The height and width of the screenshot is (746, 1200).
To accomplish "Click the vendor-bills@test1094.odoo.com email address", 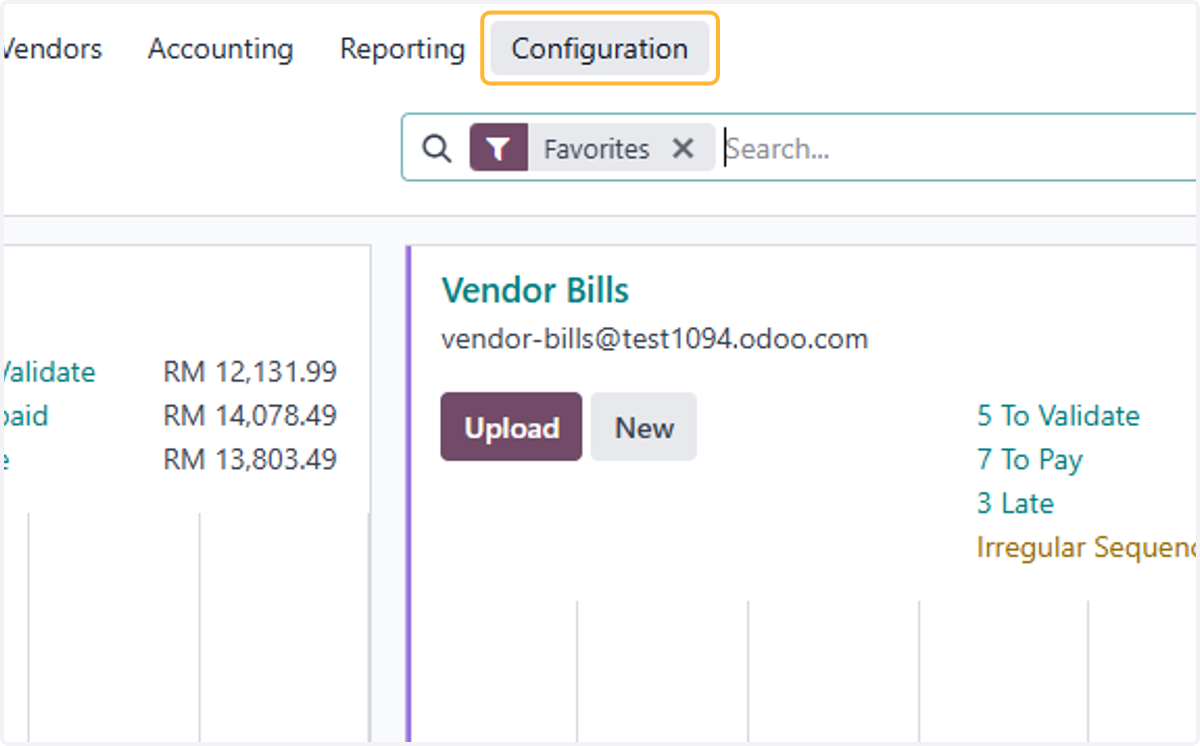I will pyautogui.click(x=654, y=339).
